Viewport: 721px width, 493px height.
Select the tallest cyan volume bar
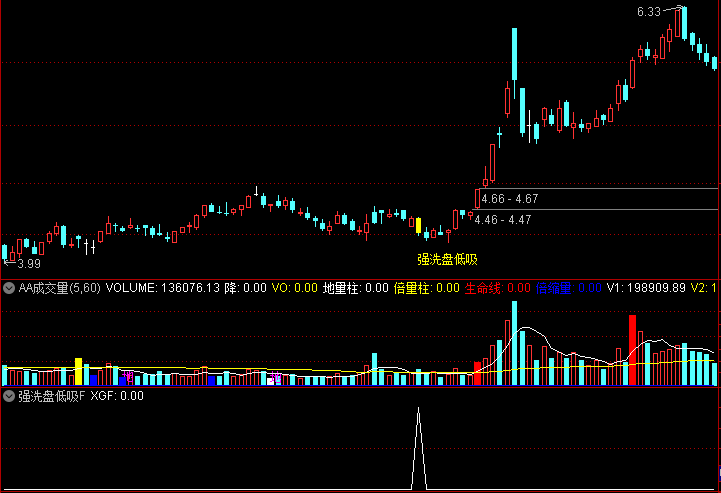point(514,343)
